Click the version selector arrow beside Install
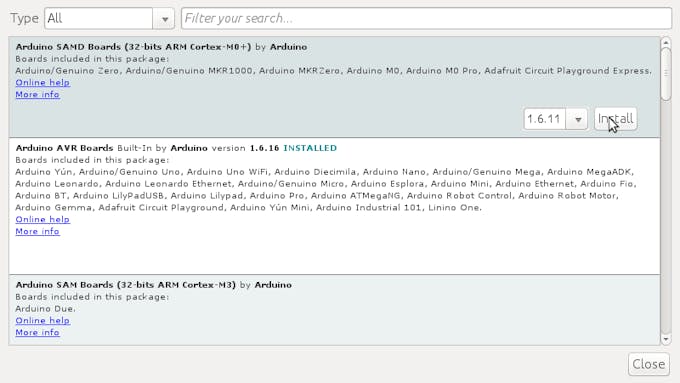This screenshot has height=383, width=680. 577,119
